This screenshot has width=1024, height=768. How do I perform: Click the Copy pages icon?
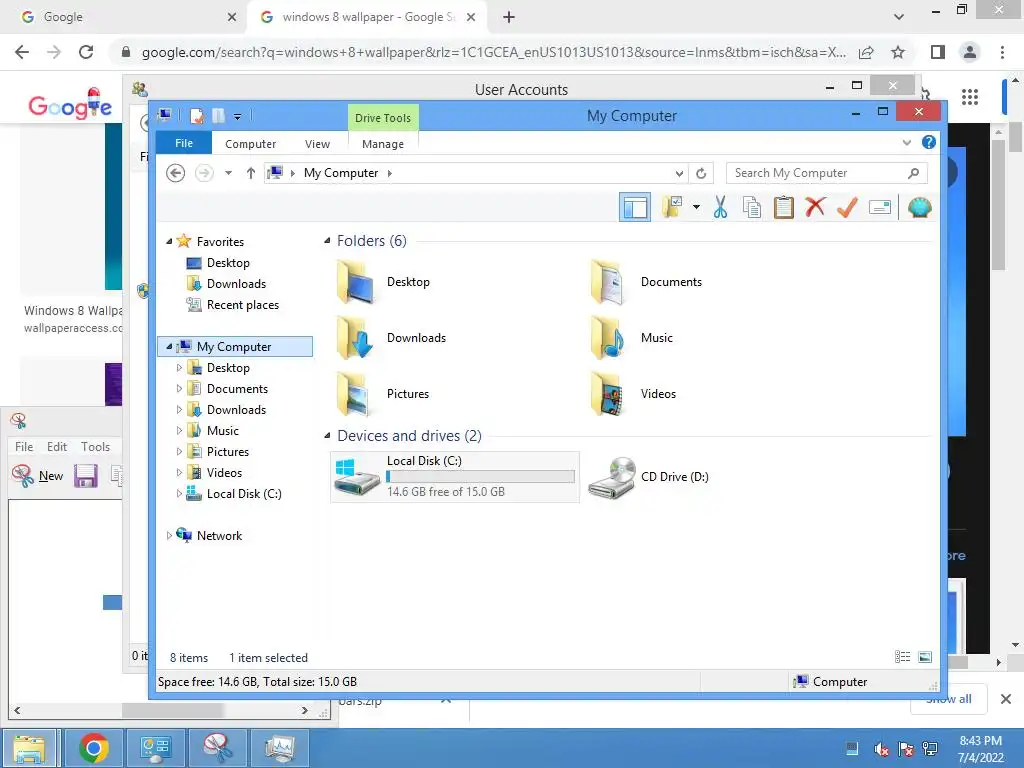click(x=752, y=208)
